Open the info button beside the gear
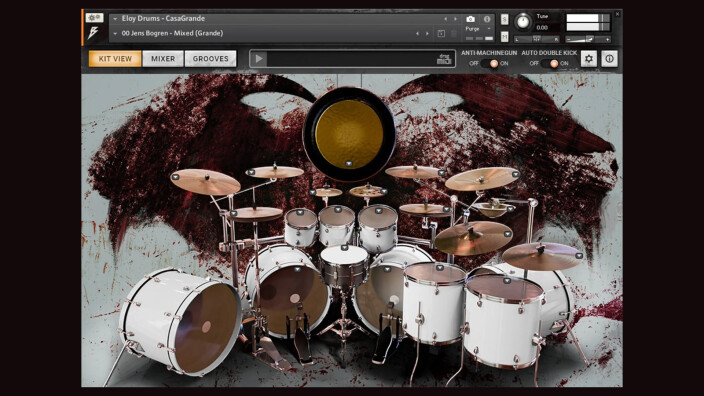Image resolution: width=704 pixels, height=396 pixels. (x=609, y=58)
